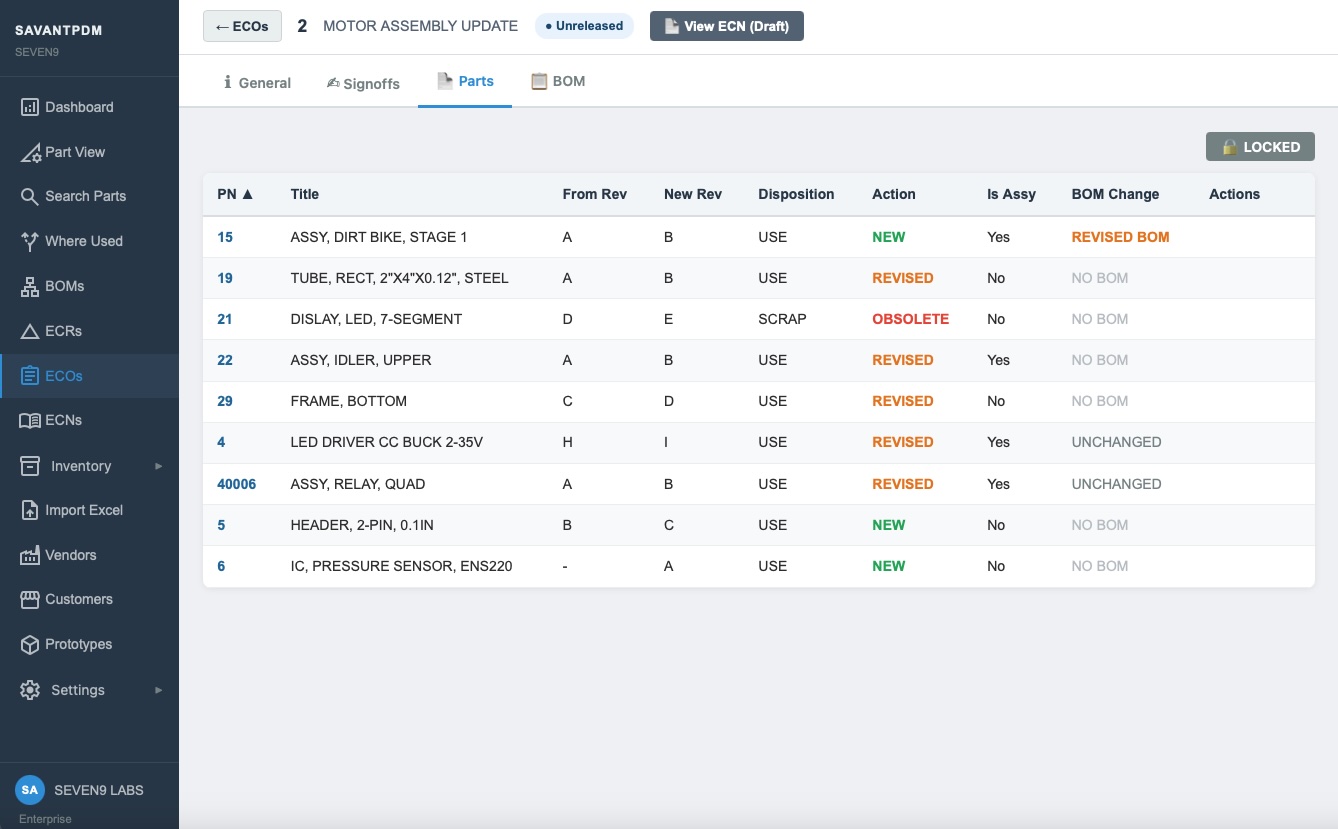1338x829 pixels.
Task: Open Part View via its sidebar icon
Action: pyautogui.click(x=30, y=152)
